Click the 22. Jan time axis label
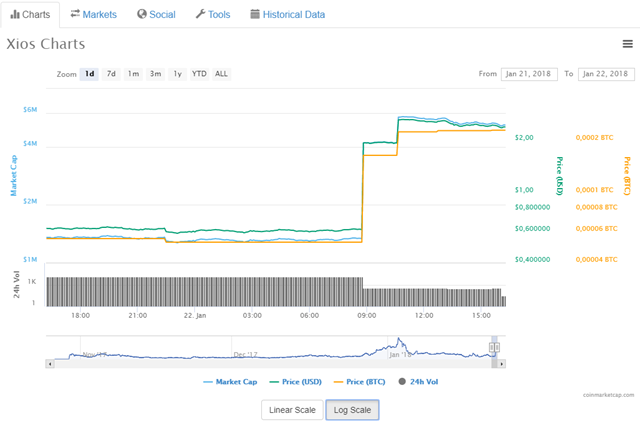The height and width of the screenshot is (423, 640). [195, 316]
